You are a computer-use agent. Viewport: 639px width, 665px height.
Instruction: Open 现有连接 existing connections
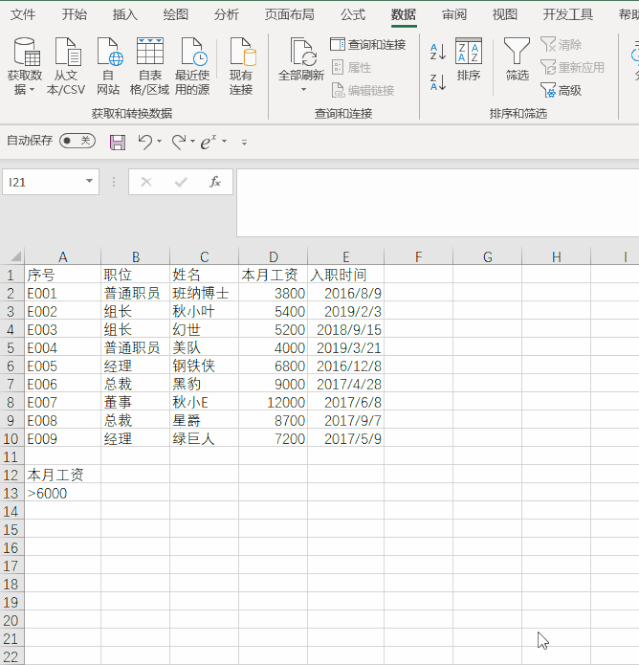click(241, 66)
